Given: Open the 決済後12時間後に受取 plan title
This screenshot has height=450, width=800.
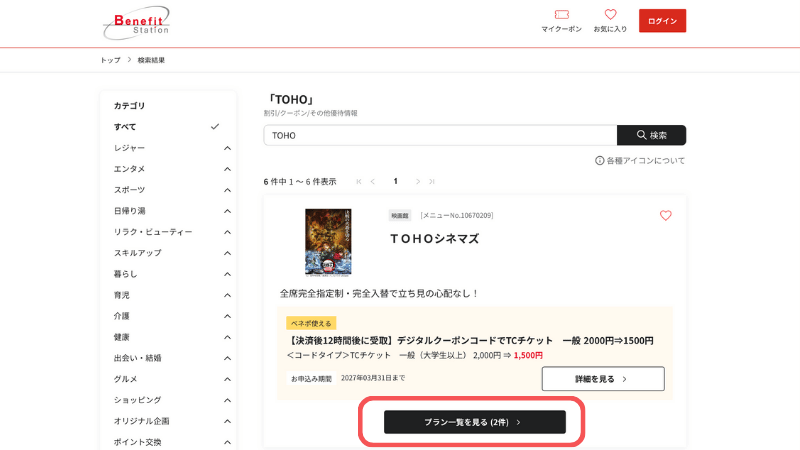Looking at the screenshot, I should (470, 340).
